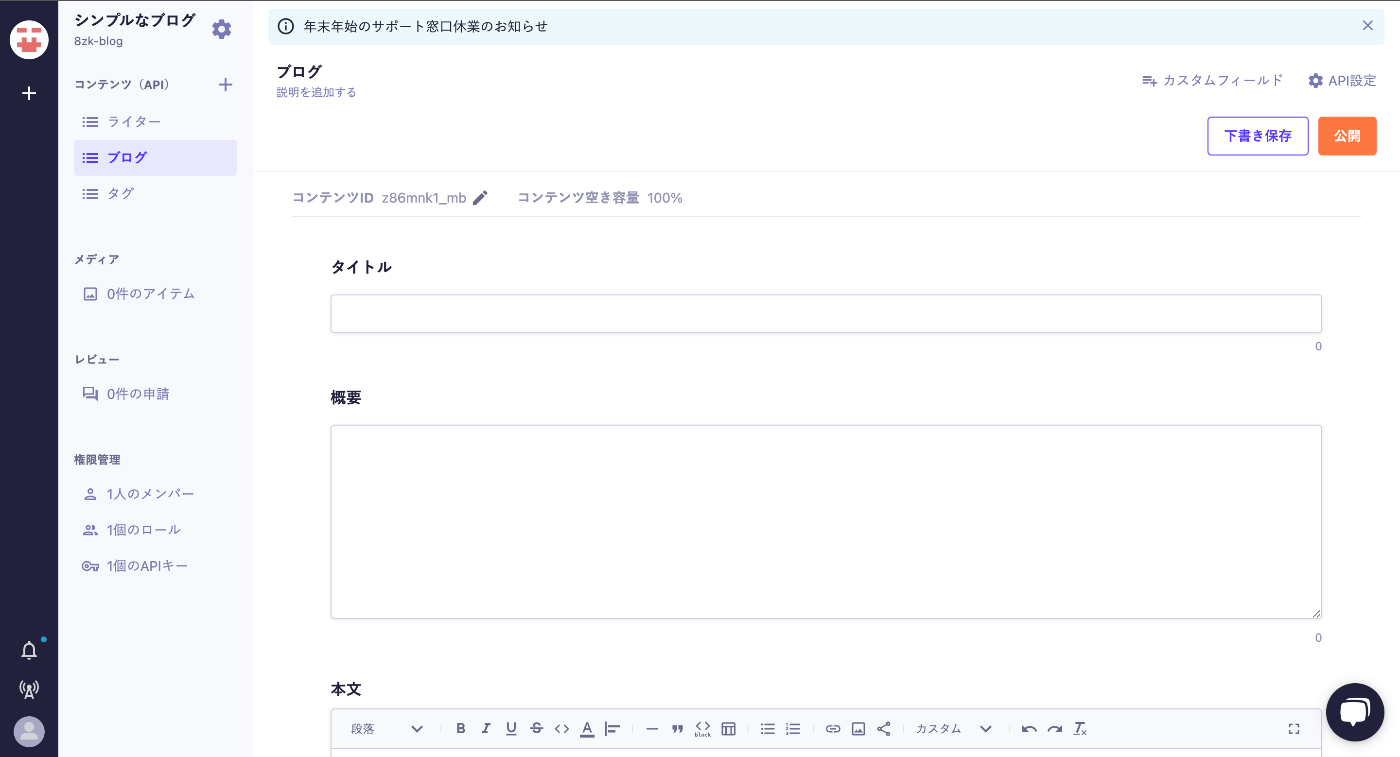Focus the タイトル input field
1400x757 pixels.
(826, 314)
